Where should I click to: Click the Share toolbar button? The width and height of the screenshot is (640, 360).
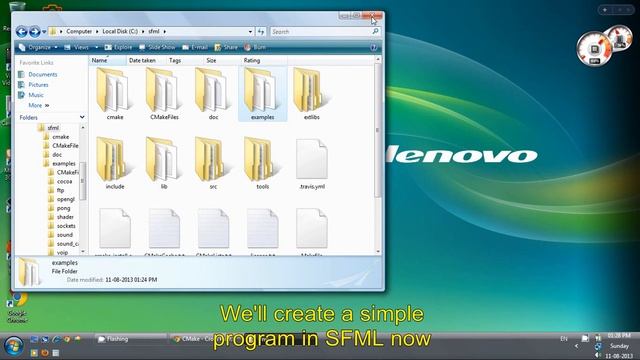click(226, 47)
